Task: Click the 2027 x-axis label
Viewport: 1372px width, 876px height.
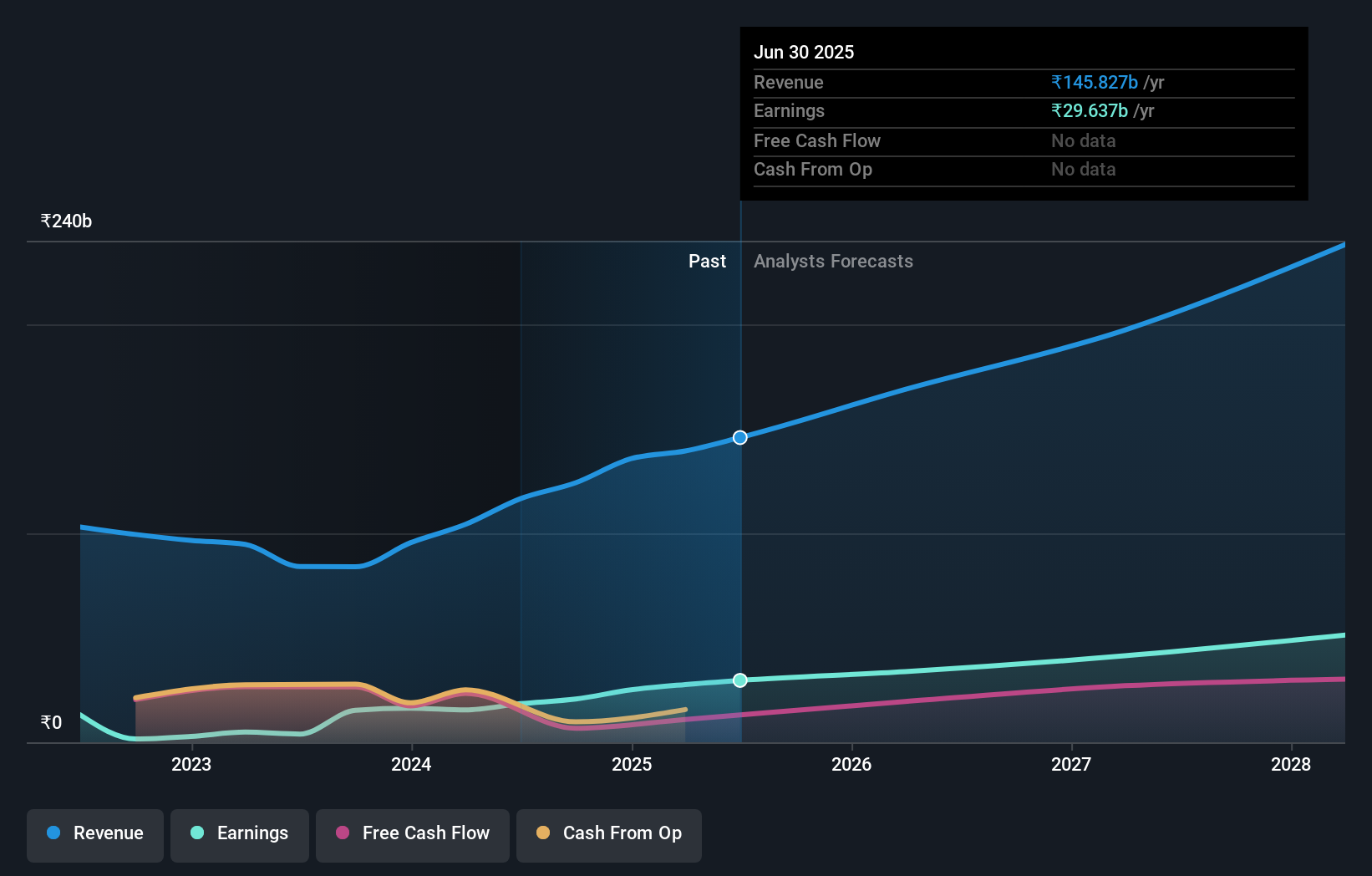Action: click(x=1071, y=764)
